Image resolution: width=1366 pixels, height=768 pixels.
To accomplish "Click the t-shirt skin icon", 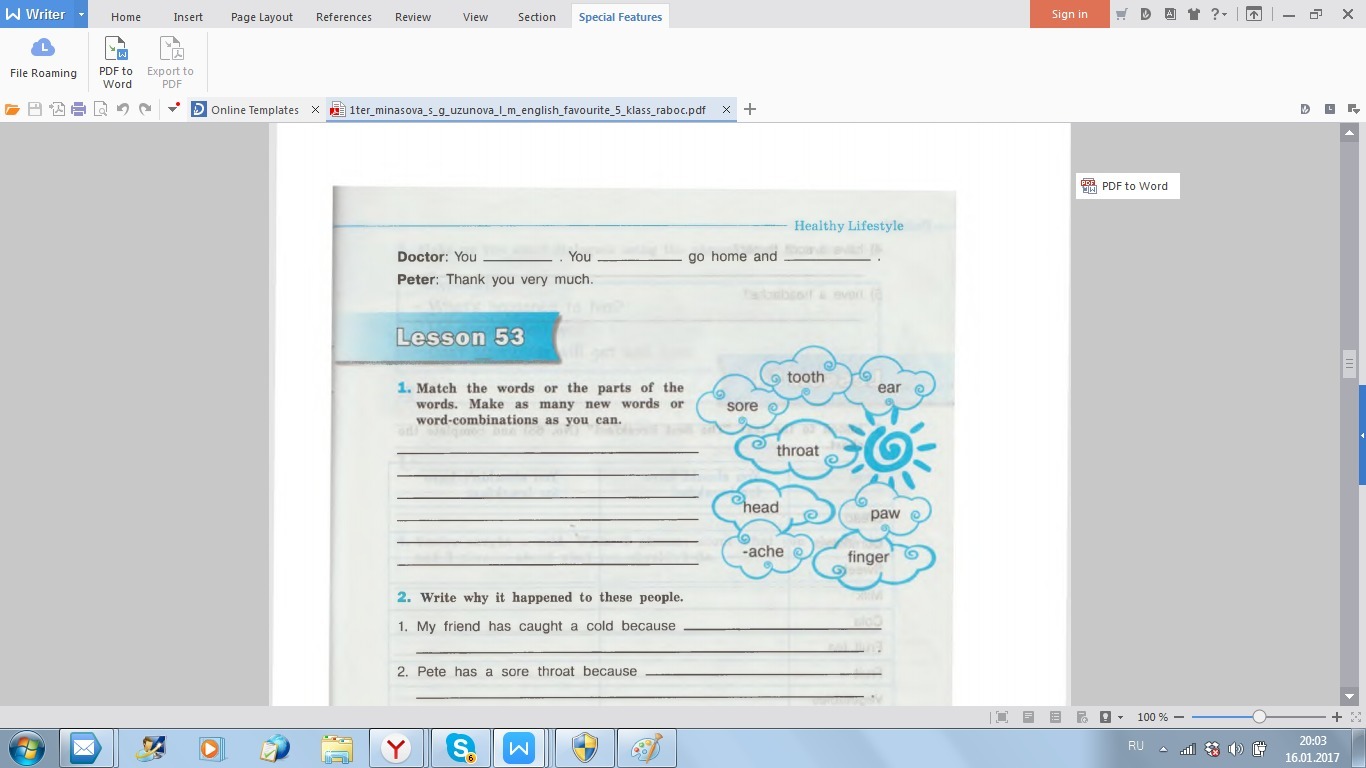I will (1194, 14).
